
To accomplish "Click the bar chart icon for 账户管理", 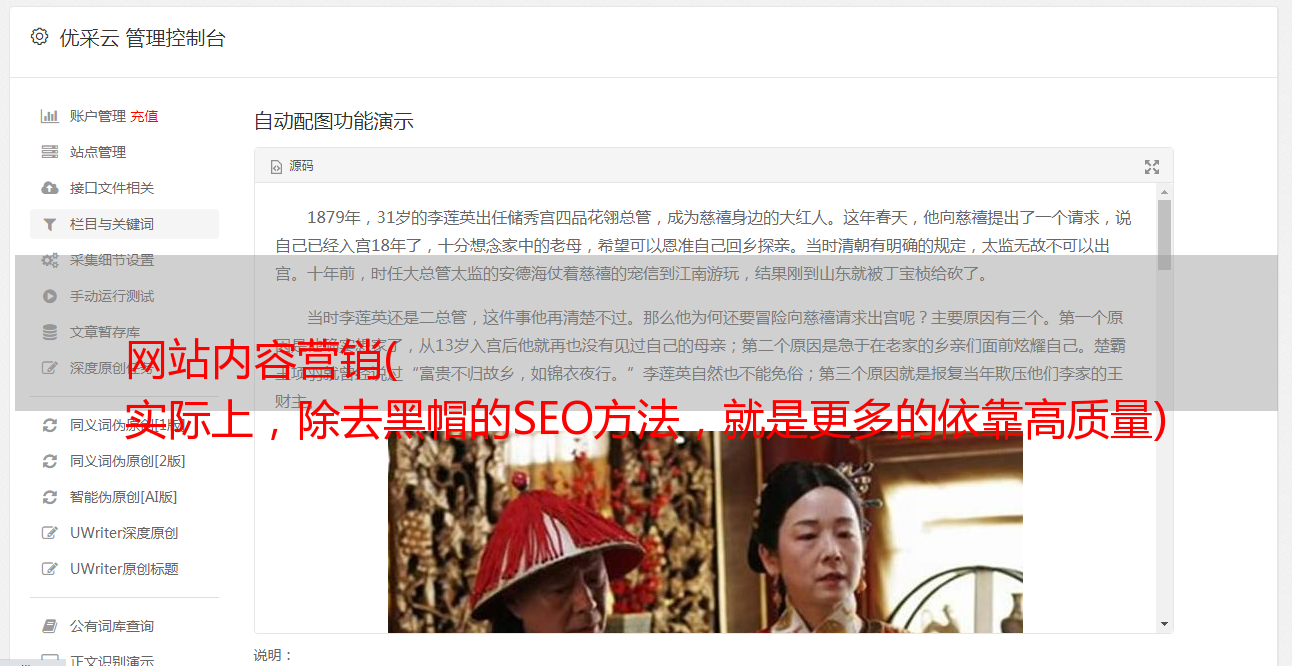I will (49, 116).
